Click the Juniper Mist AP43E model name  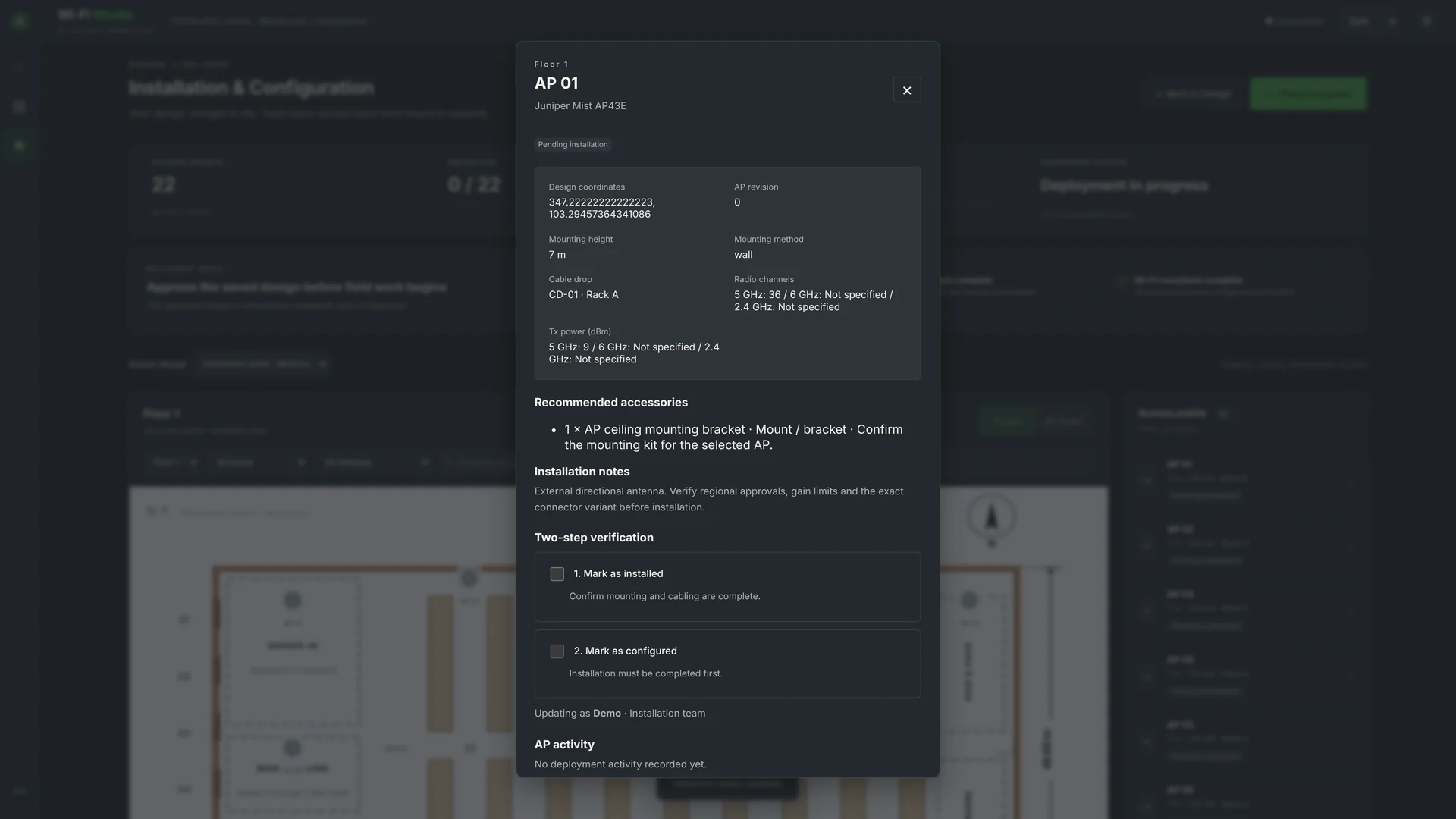click(x=580, y=106)
